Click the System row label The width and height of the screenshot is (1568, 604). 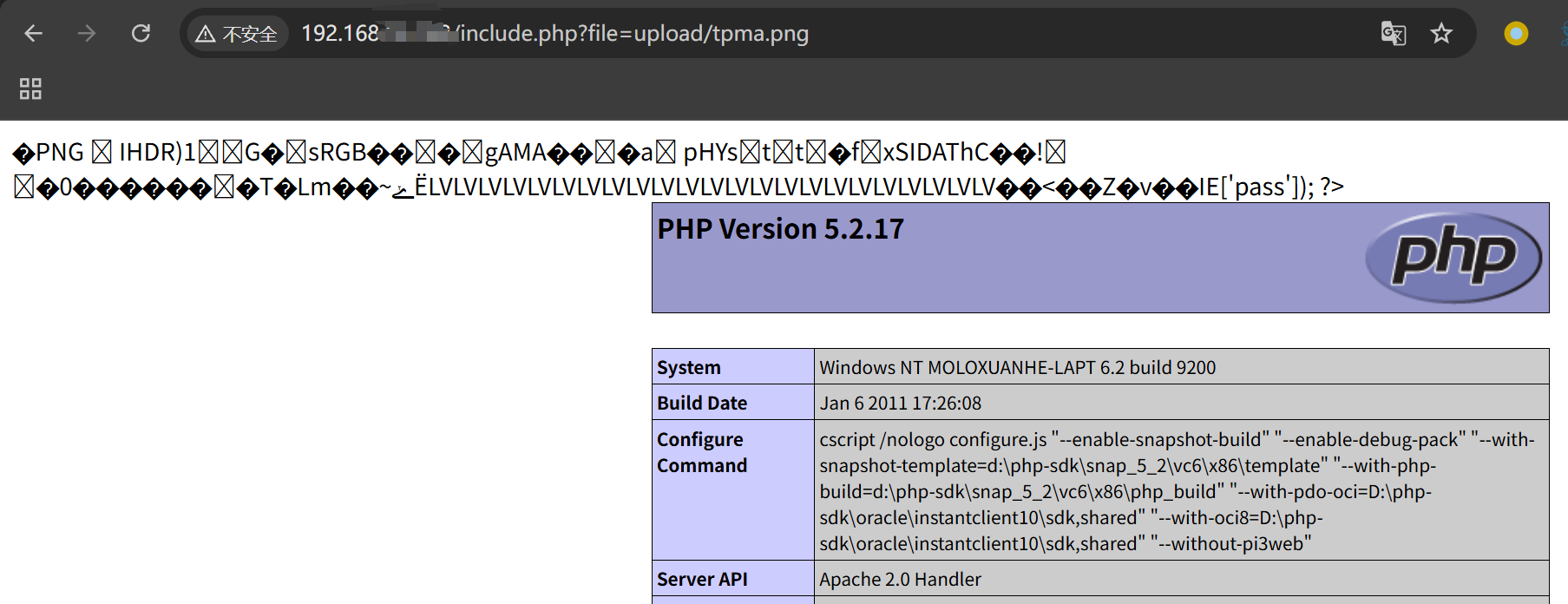click(689, 368)
